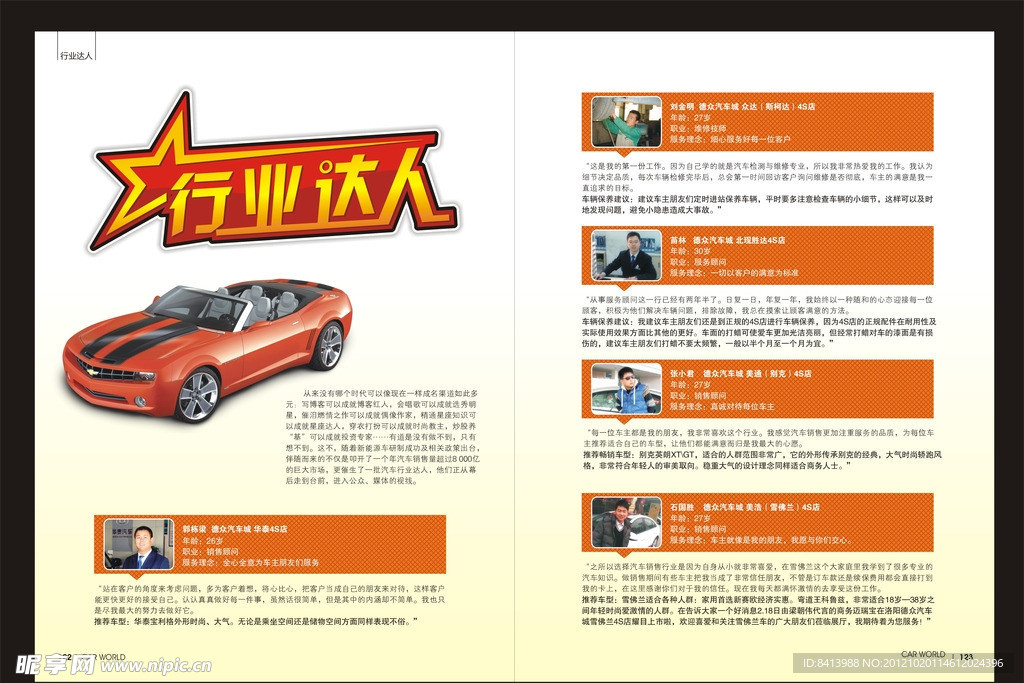The width and height of the screenshot is (1024, 683).
Task: Select the photo of 张小君 in sunglasses
Action: point(626,389)
